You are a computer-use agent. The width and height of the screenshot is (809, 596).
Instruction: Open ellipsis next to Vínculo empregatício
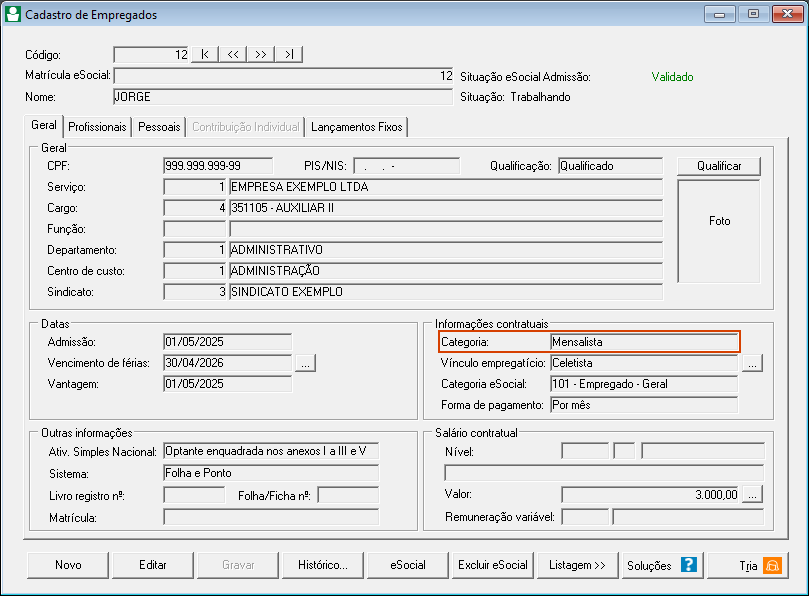pos(753,363)
